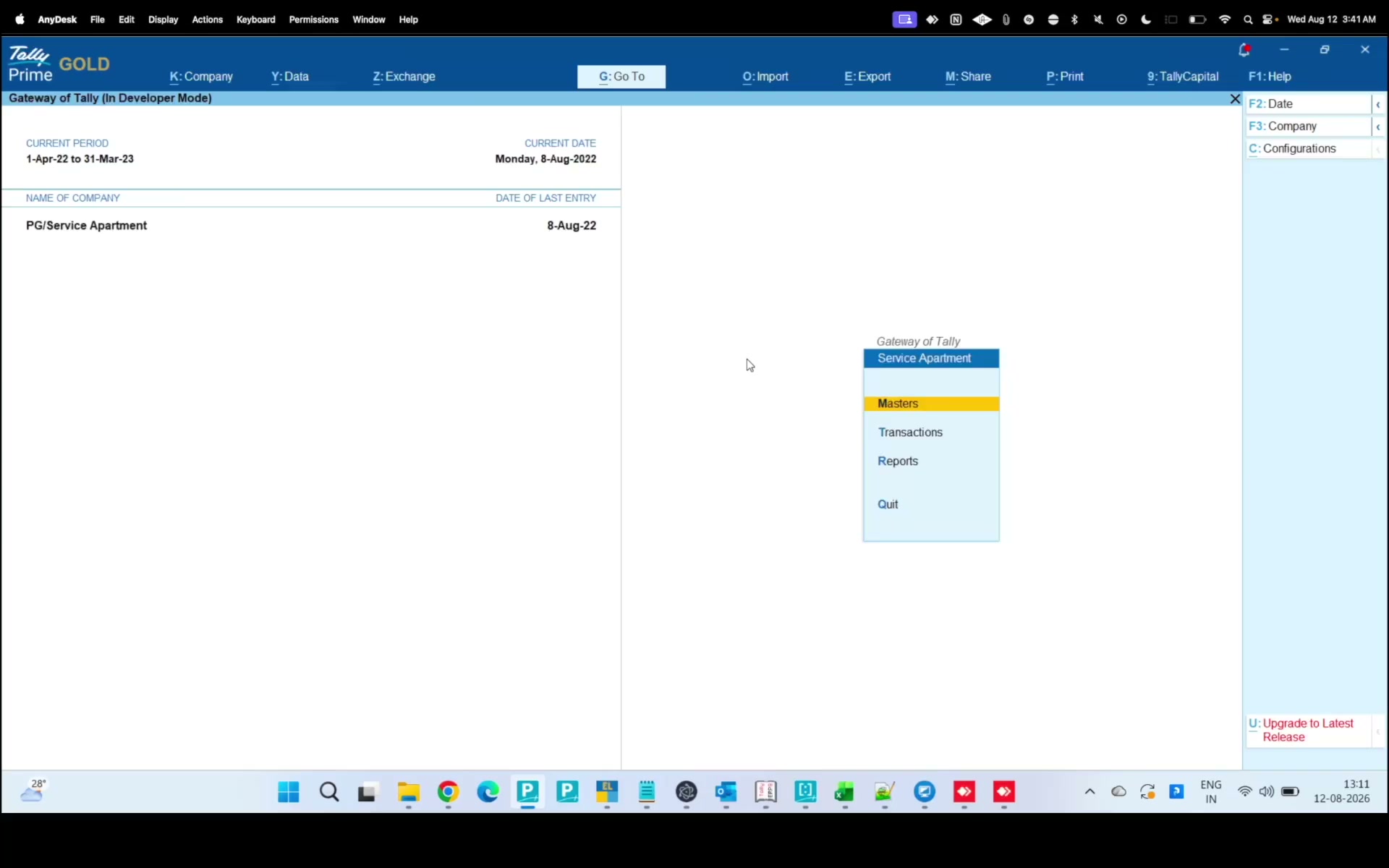Select Quit in Gateway menu

point(888,505)
